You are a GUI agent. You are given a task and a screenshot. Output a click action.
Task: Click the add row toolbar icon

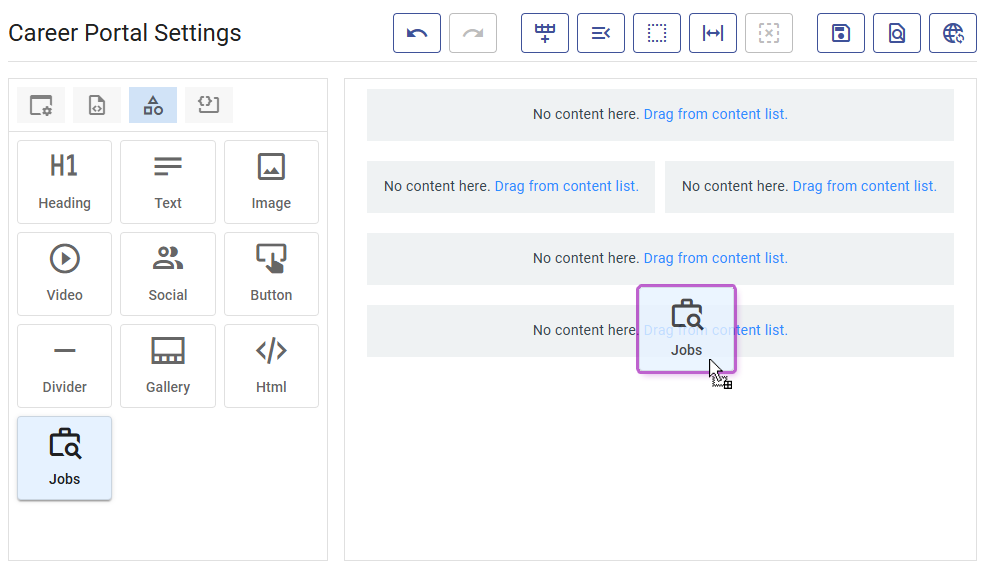[x=545, y=33]
